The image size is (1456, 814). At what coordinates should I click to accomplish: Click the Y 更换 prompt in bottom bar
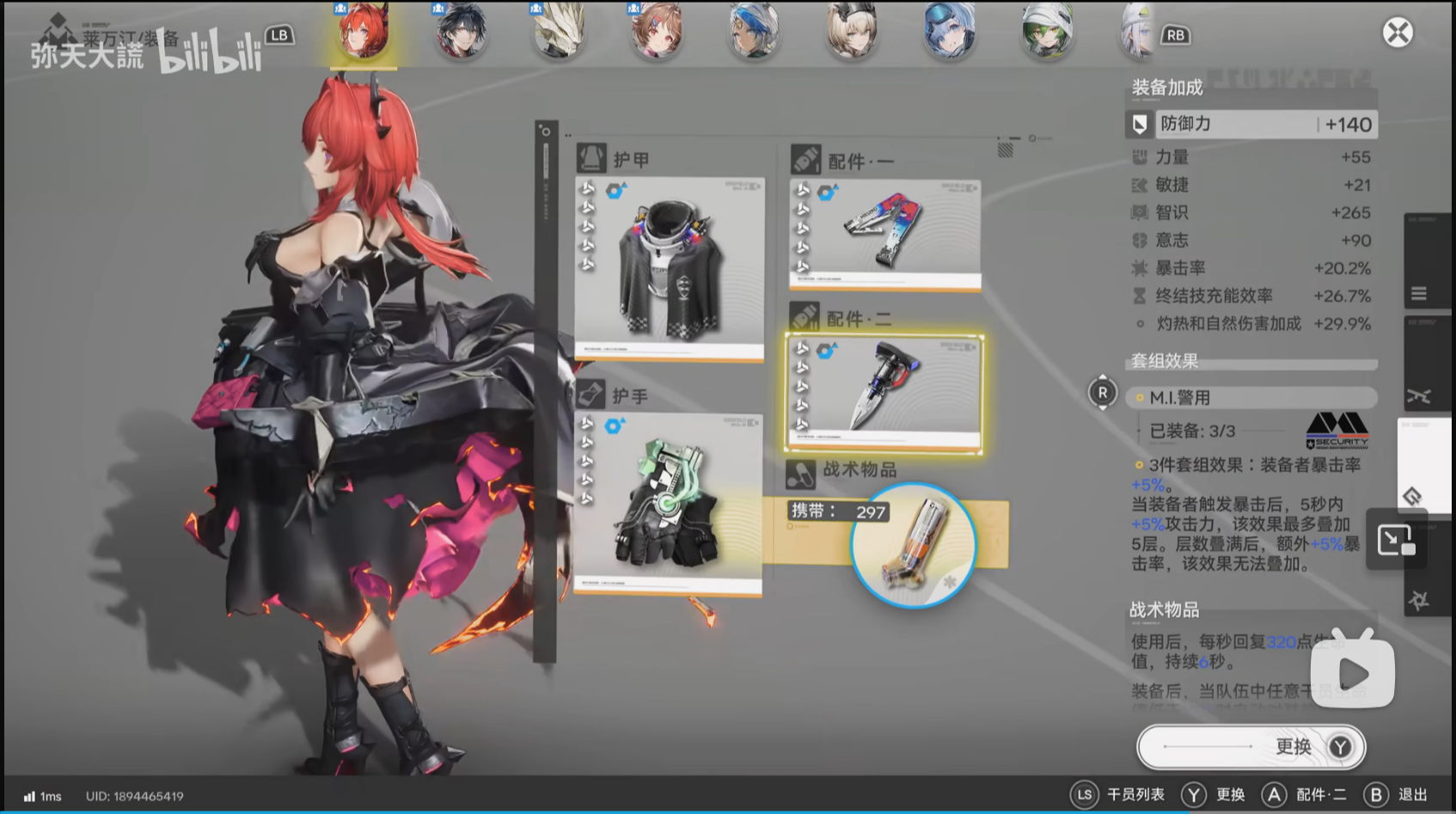point(1214,795)
